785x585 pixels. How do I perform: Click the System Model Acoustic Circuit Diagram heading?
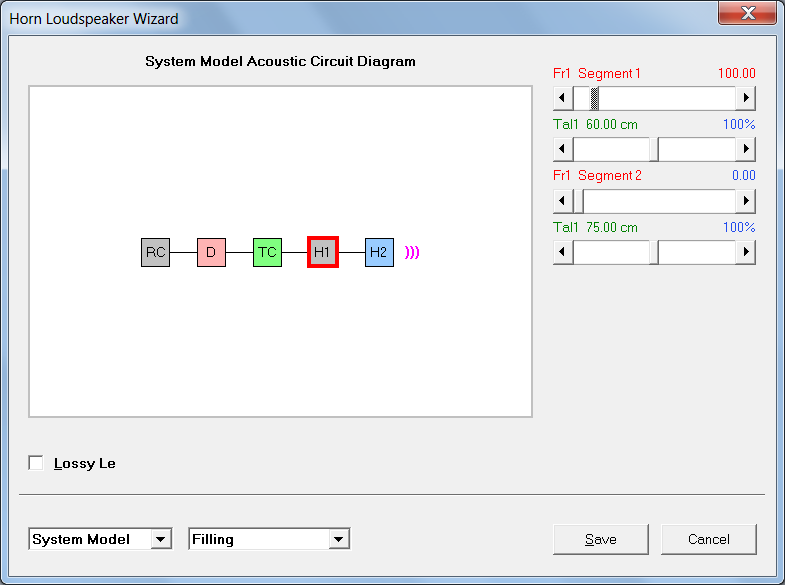click(x=280, y=62)
